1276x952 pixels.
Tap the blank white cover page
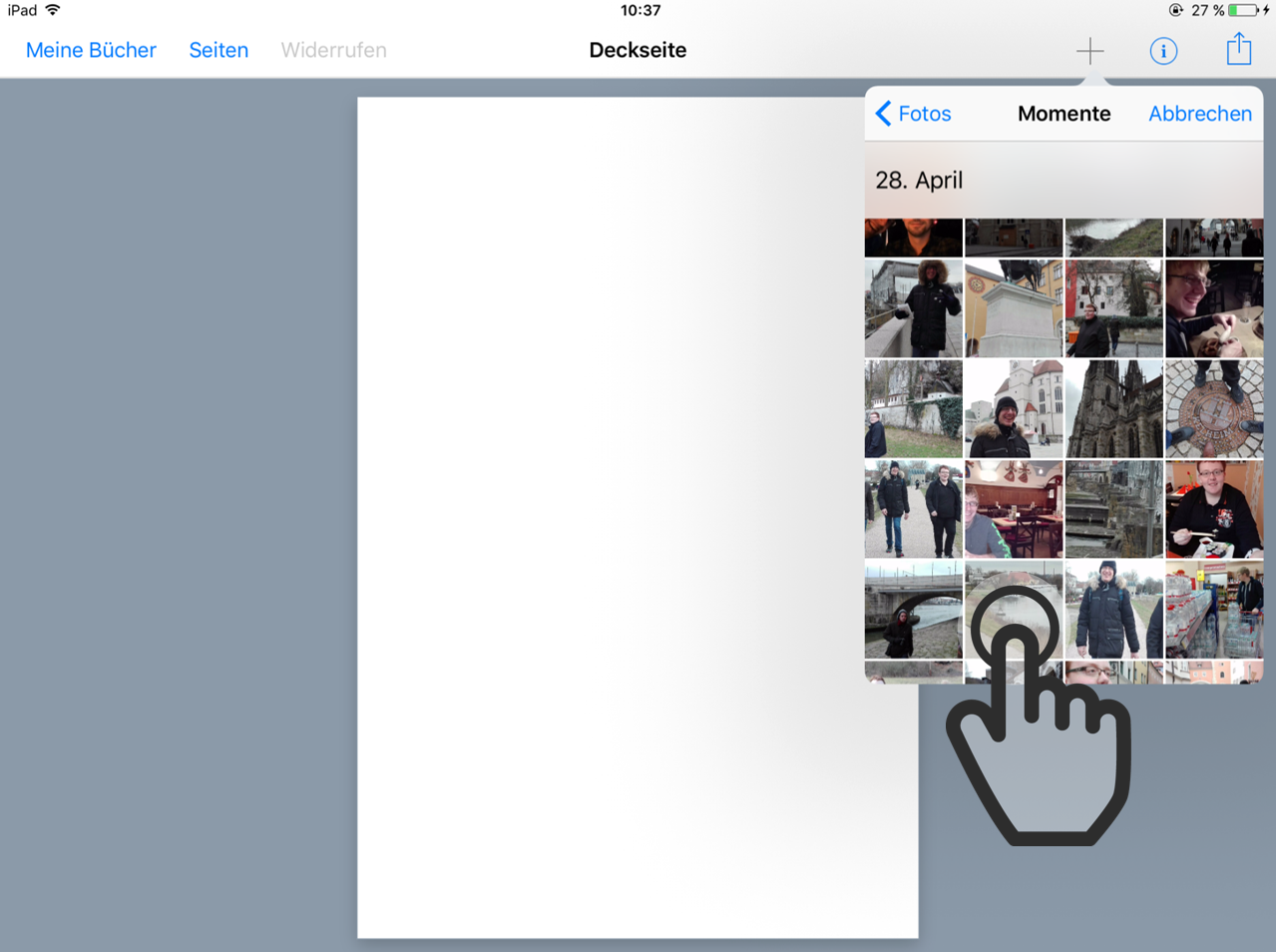638,517
